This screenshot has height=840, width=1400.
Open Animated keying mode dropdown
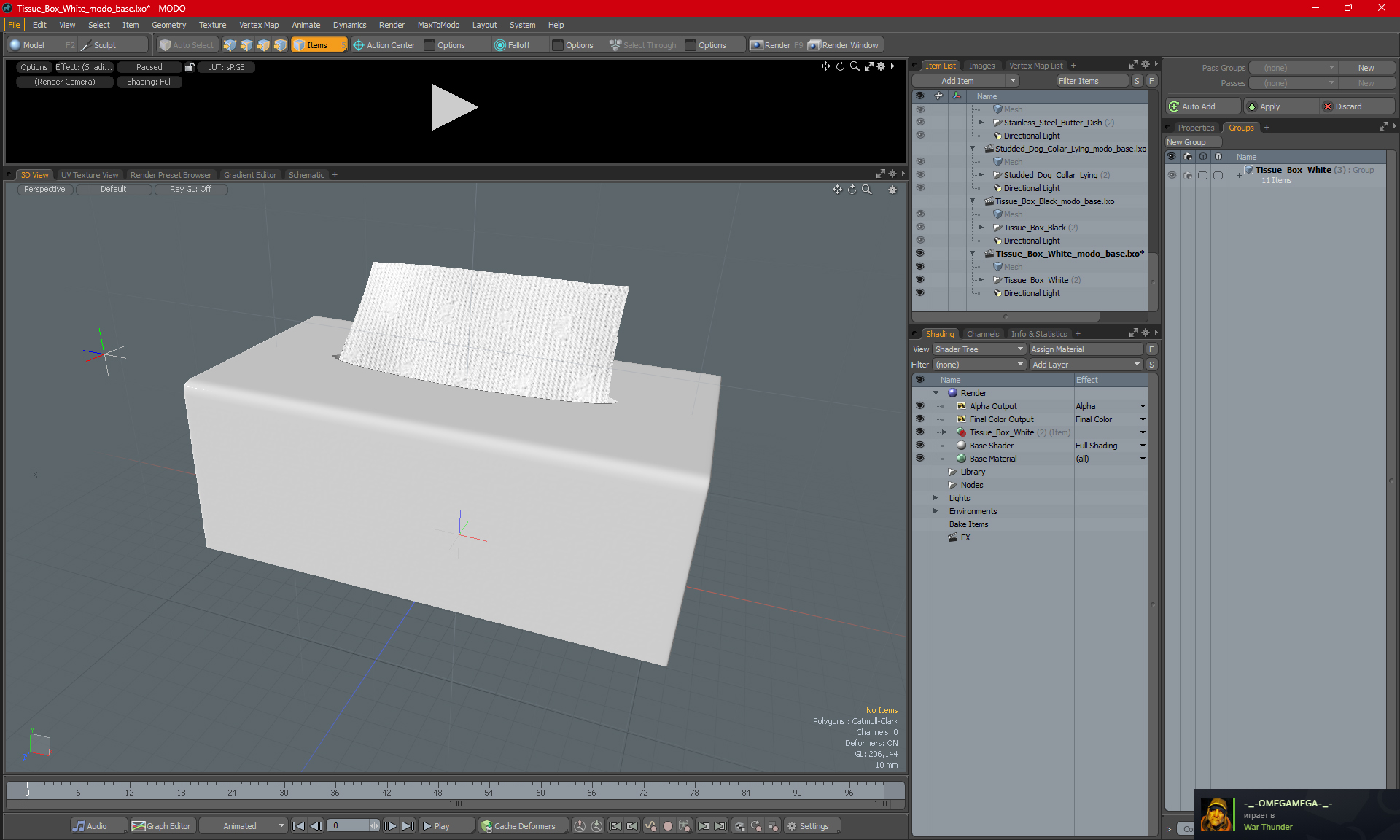(244, 826)
